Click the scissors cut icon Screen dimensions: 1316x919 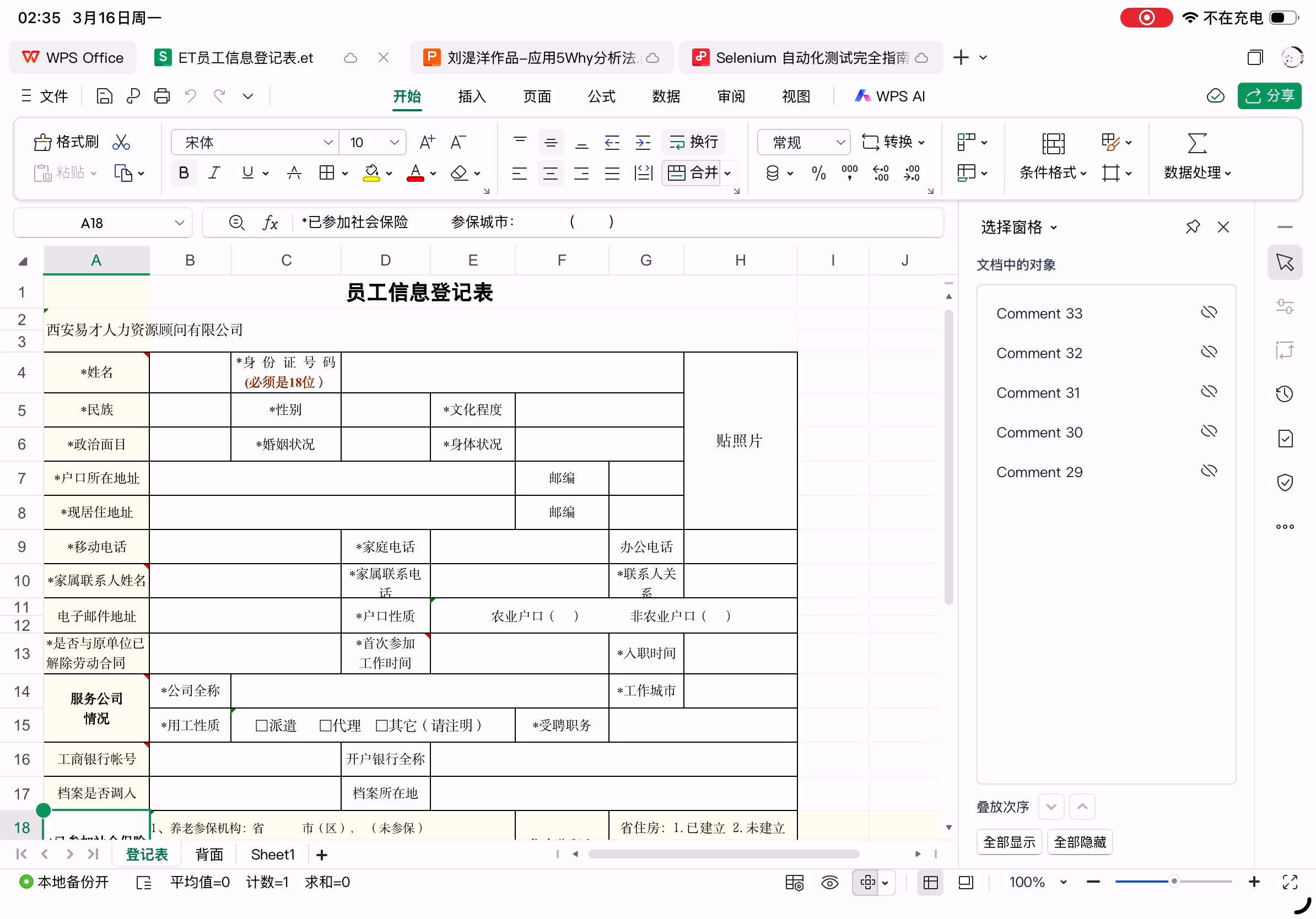pos(121,142)
